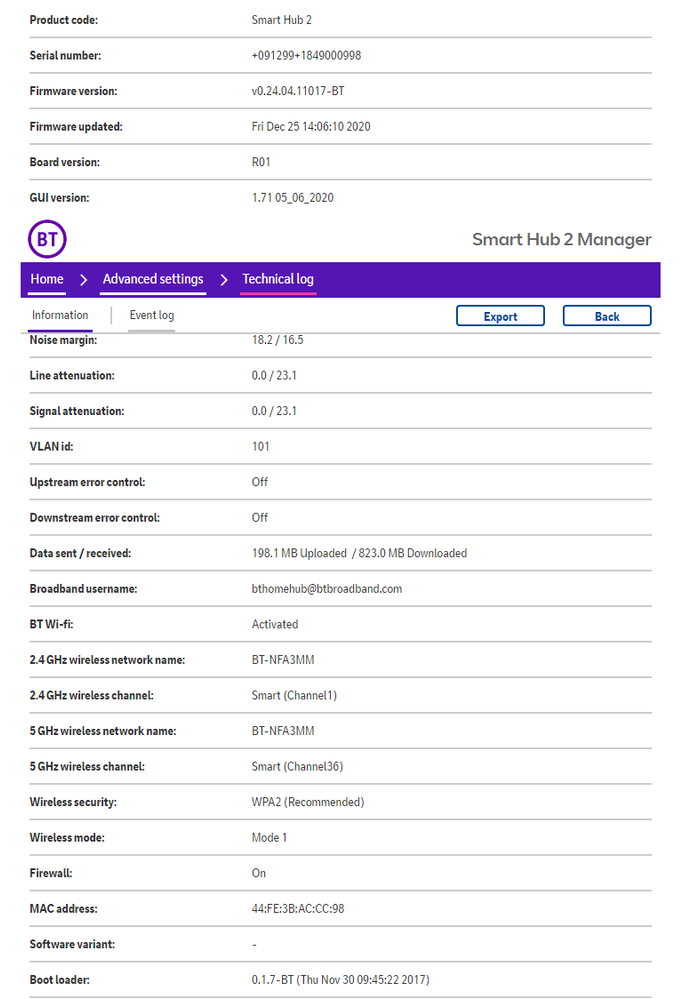
Task: Click the Boot loader version value
Action: (x=340, y=980)
